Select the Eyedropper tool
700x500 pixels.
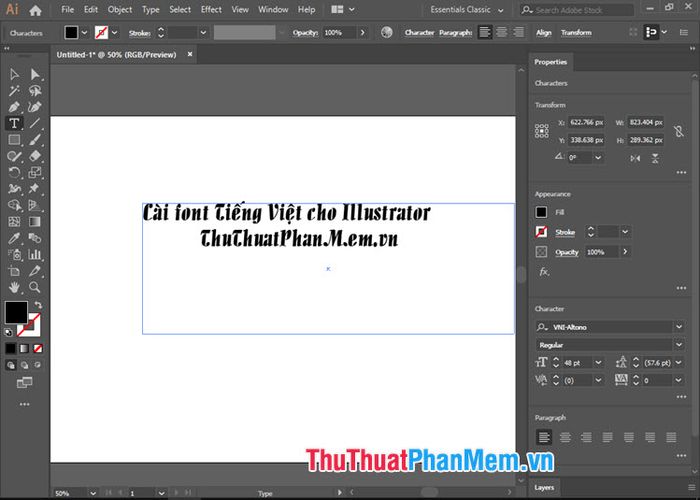click(14, 238)
